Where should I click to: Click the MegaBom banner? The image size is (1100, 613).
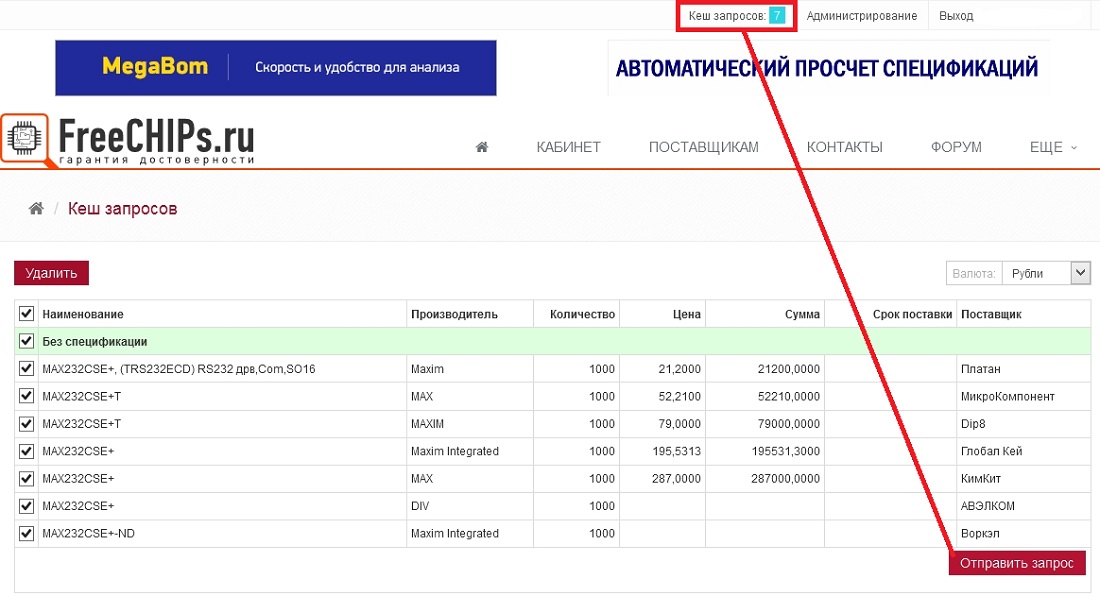click(x=276, y=67)
